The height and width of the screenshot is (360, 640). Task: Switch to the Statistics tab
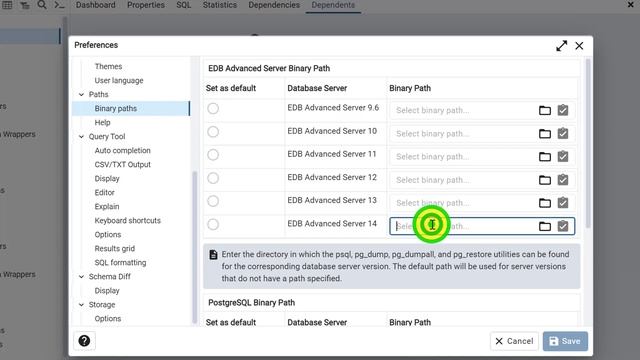tap(220, 5)
